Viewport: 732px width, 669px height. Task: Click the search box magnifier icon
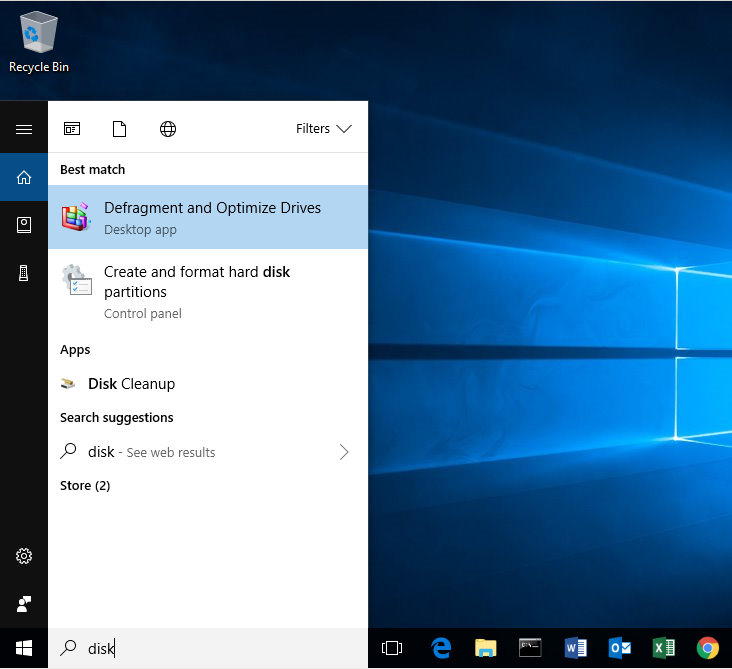pyautogui.click(x=68, y=648)
